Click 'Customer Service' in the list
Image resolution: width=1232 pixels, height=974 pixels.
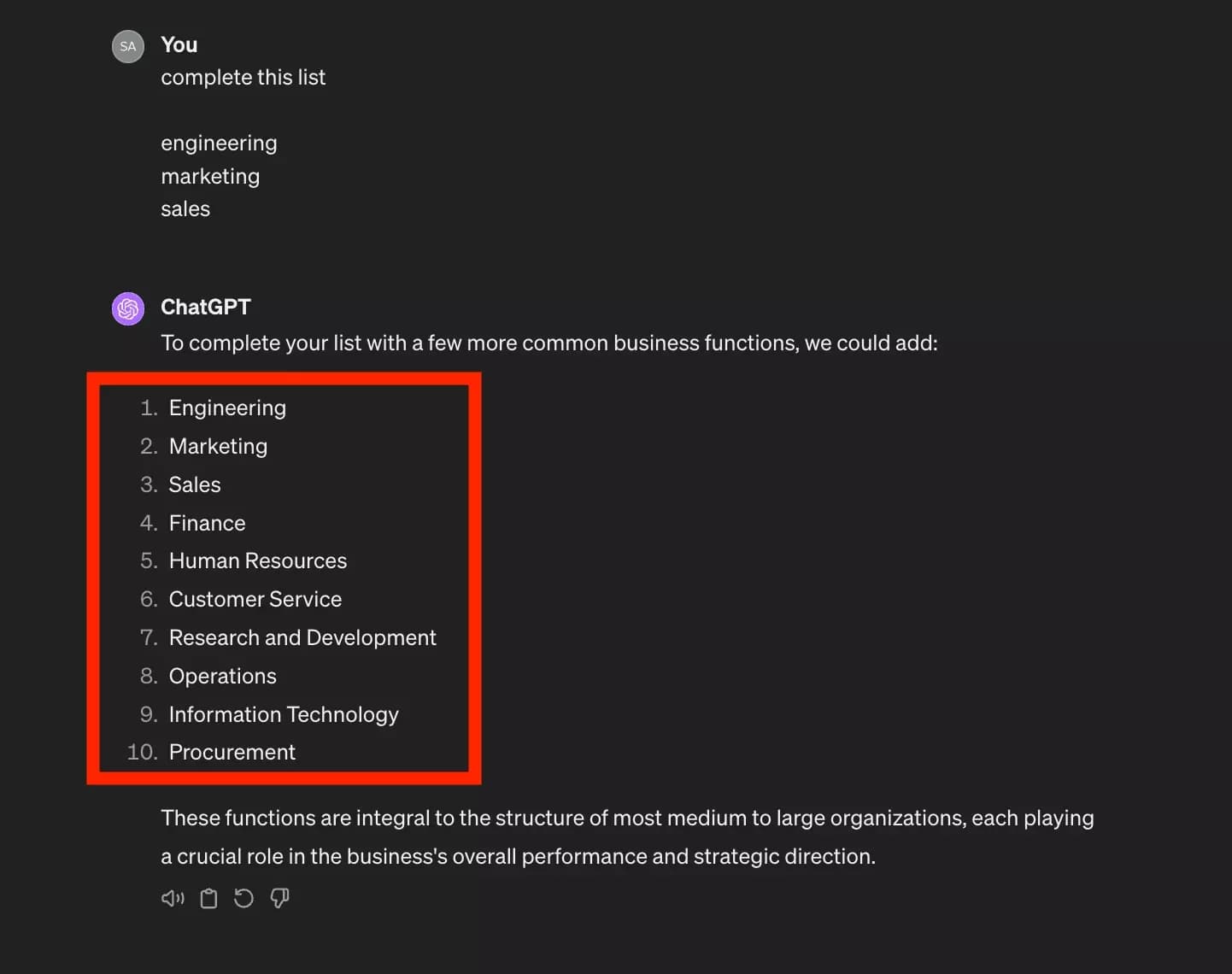pyautogui.click(x=255, y=599)
